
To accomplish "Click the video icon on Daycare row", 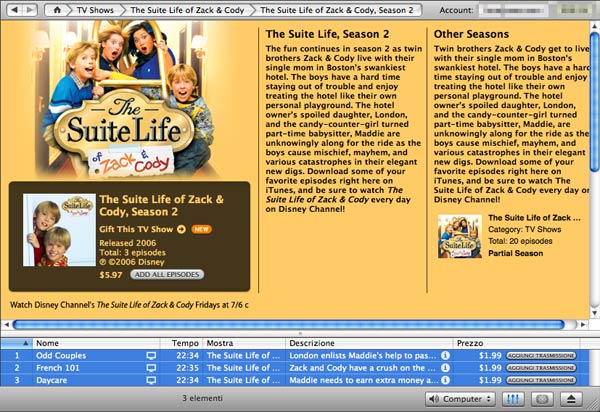I will click(152, 381).
